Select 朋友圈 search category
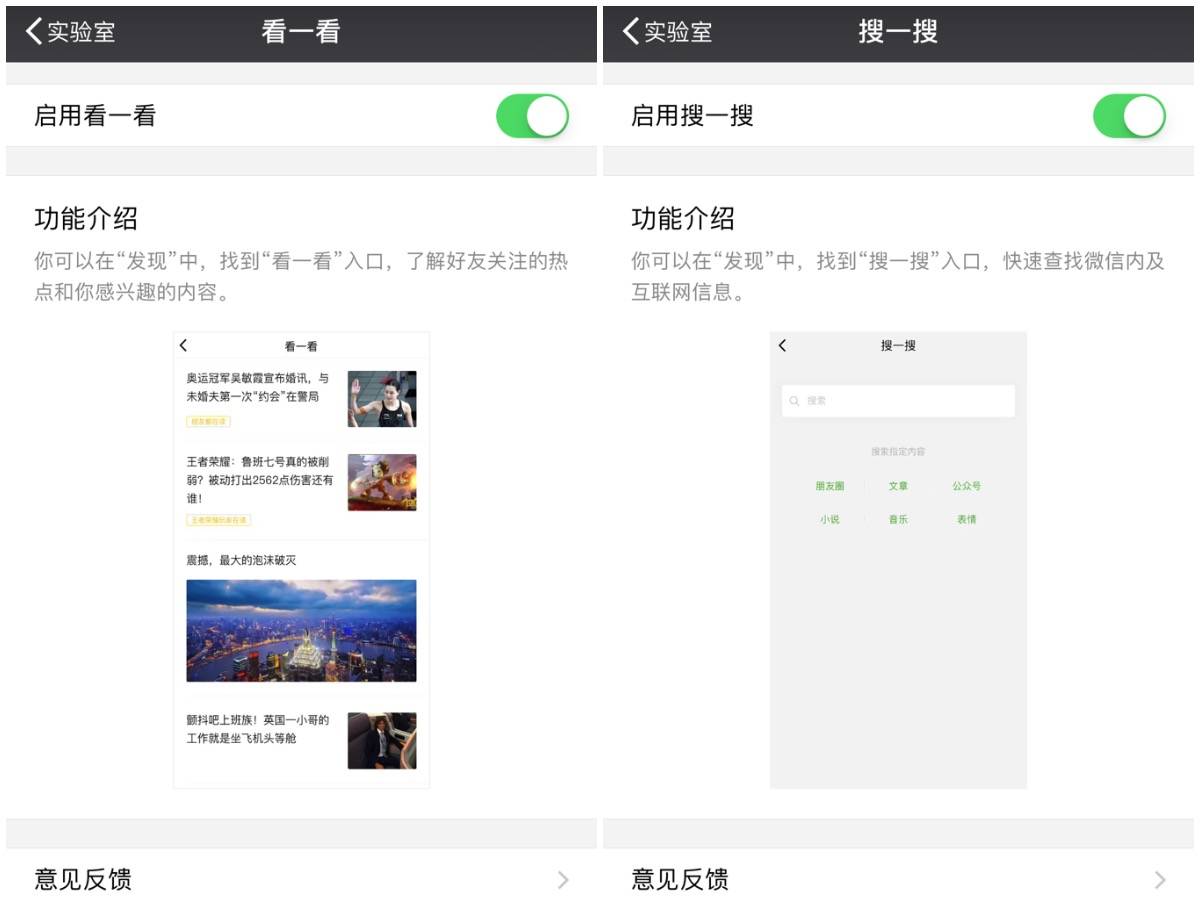1200x900 pixels. coord(829,486)
